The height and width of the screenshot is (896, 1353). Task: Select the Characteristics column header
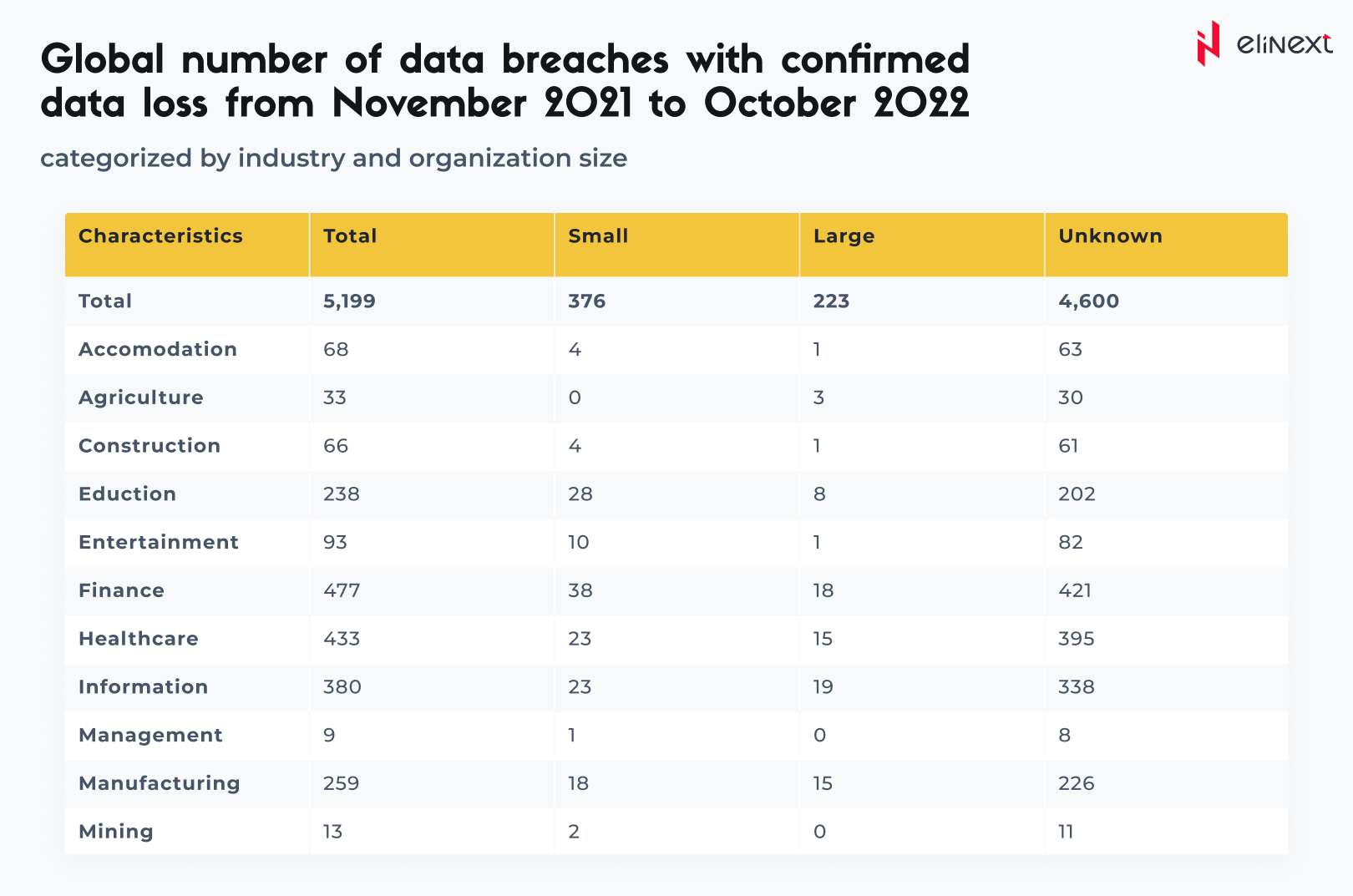point(160,236)
